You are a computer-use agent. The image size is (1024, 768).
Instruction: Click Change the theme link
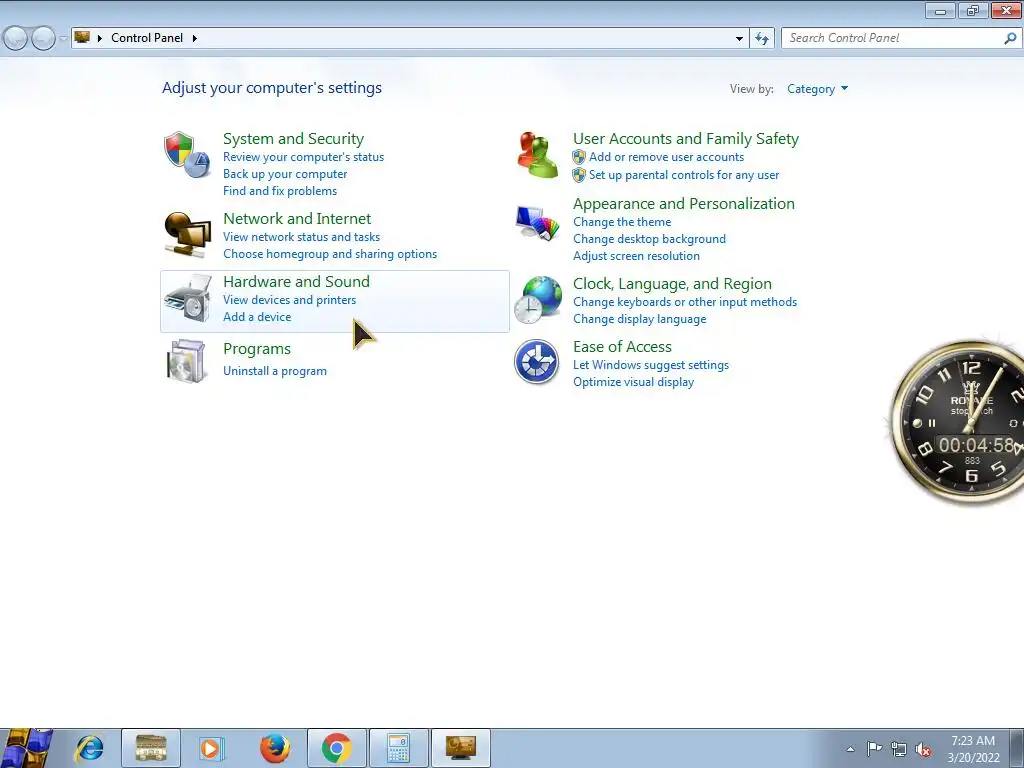point(622,222)
